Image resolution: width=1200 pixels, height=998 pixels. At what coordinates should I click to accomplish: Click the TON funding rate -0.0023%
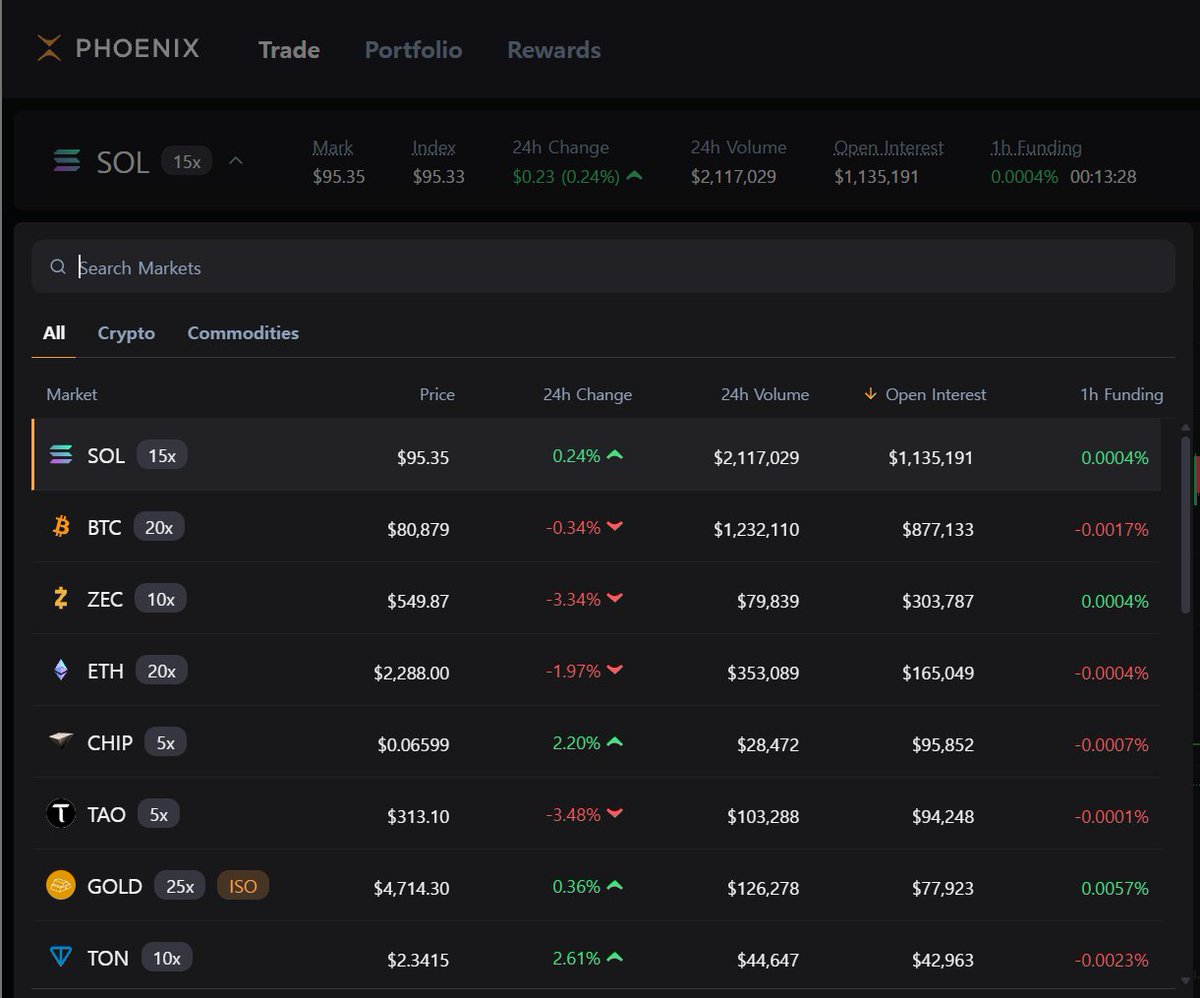[x=1112, y=960]
